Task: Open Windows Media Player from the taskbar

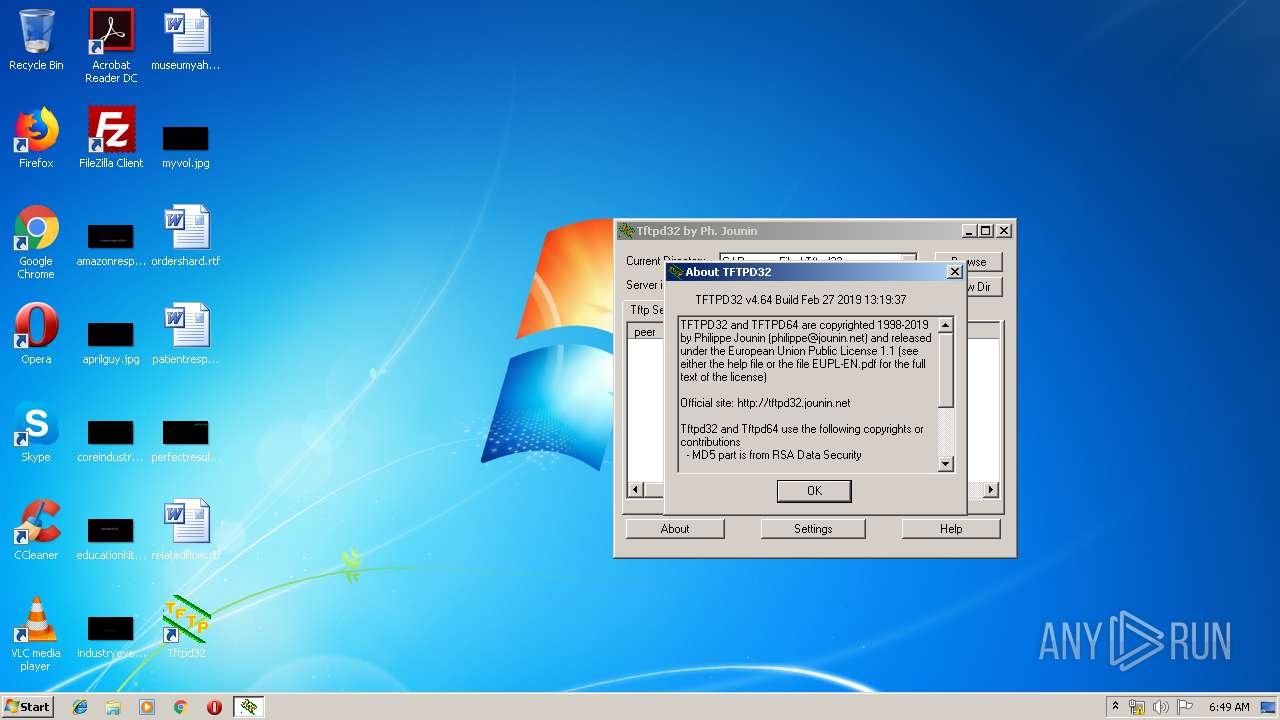Action: coord(147,707)
